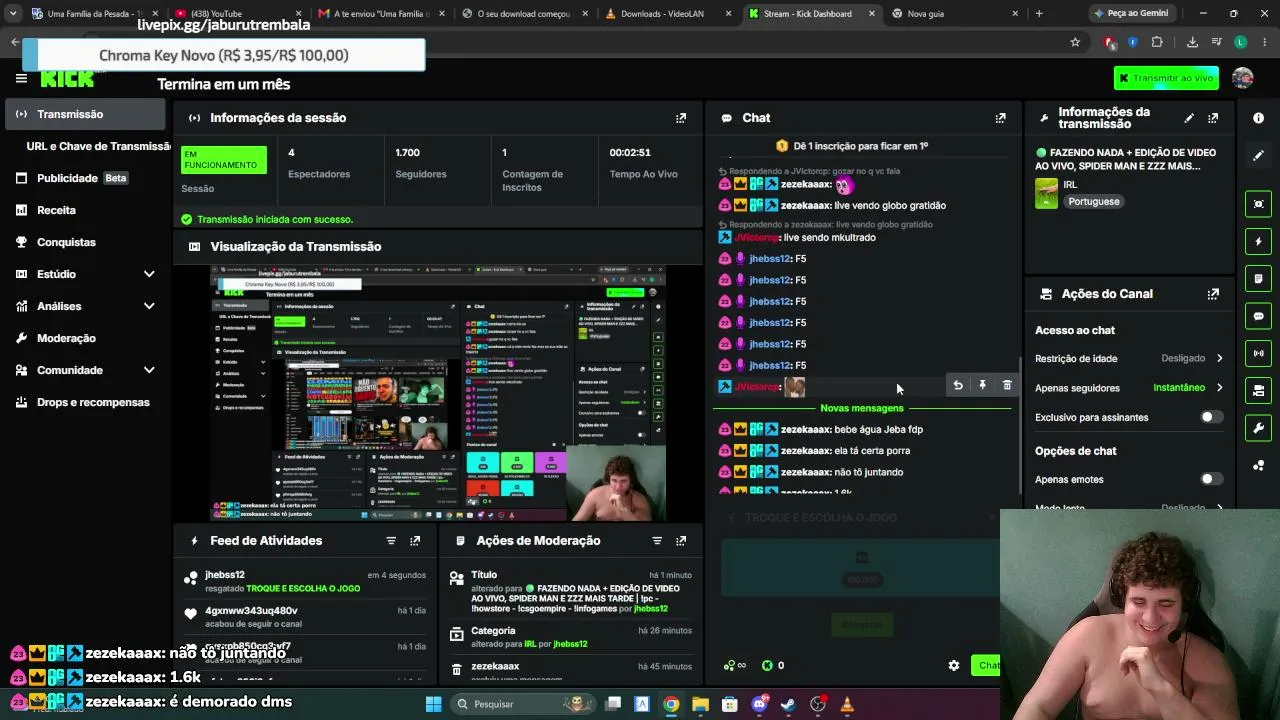This screenshot has height=720, width=1280.
Task: Click the IRL category thumbnail
Action: (1047, 193)
